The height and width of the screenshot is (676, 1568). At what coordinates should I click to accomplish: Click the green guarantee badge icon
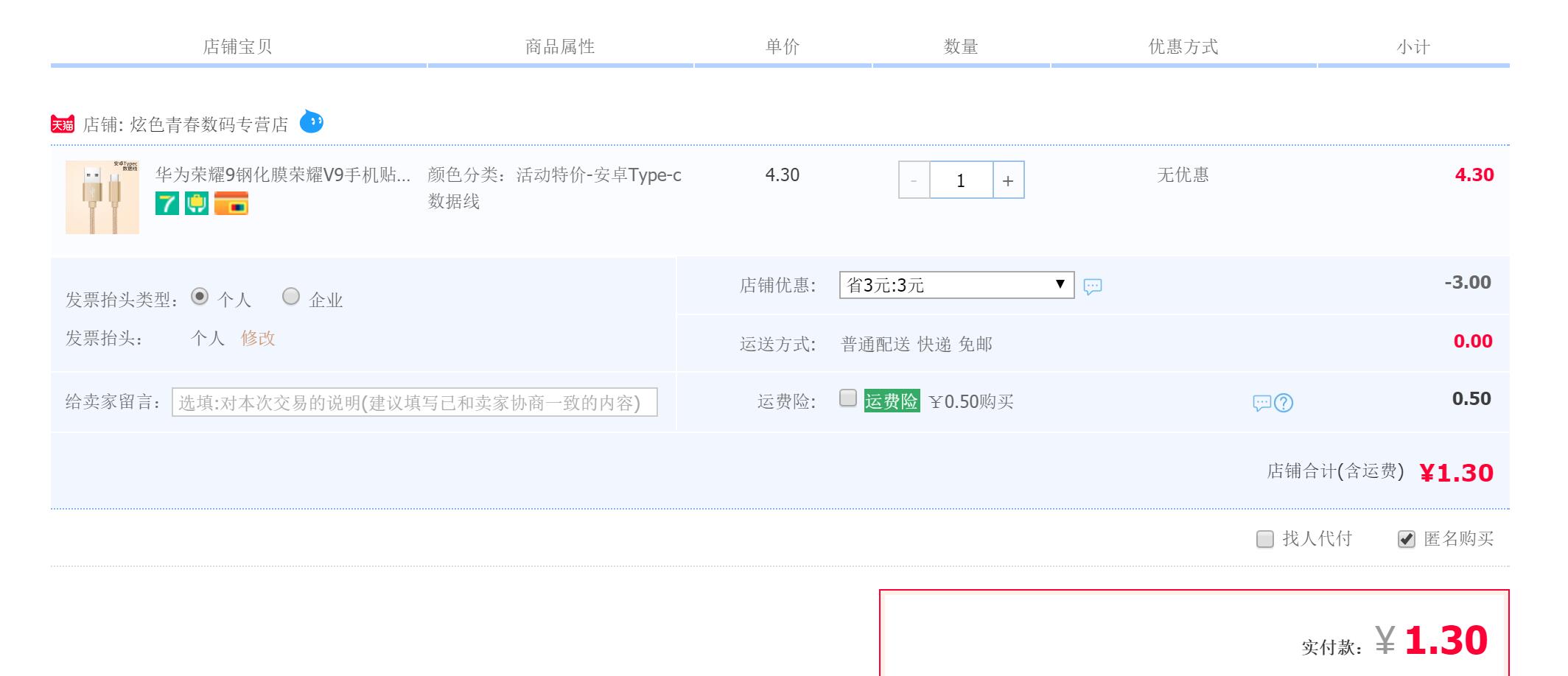pyautogui.click(x=197, y=203)
